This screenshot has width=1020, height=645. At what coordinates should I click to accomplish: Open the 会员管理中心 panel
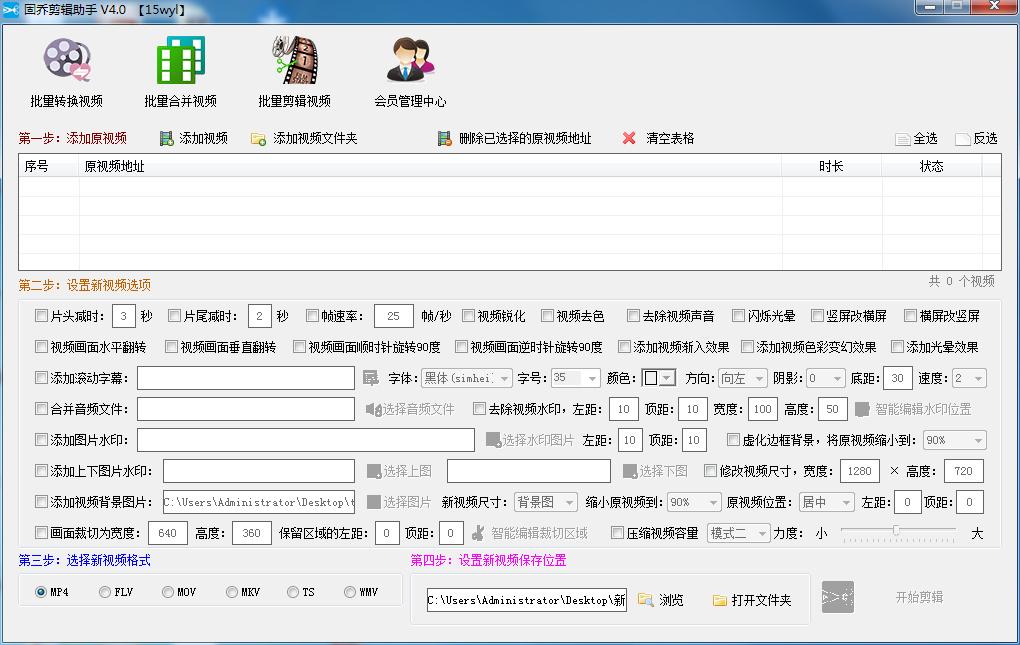pos(411,70)
